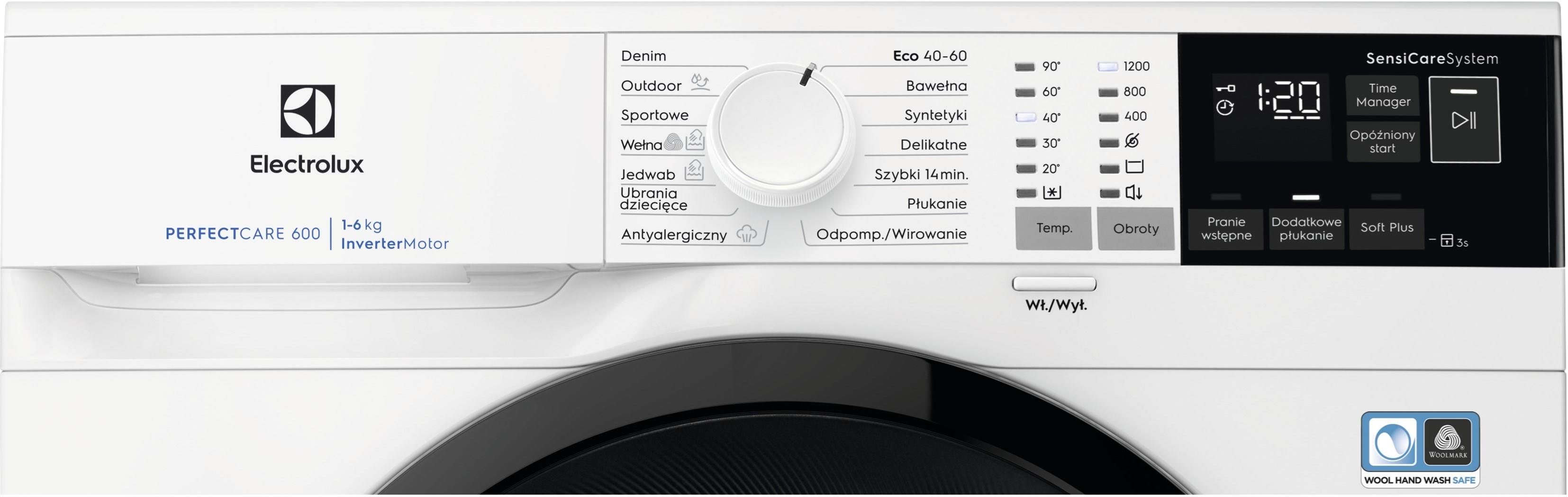Tap the door lock key icon
Screen dimensions: 1568x497
point(1225,89)
